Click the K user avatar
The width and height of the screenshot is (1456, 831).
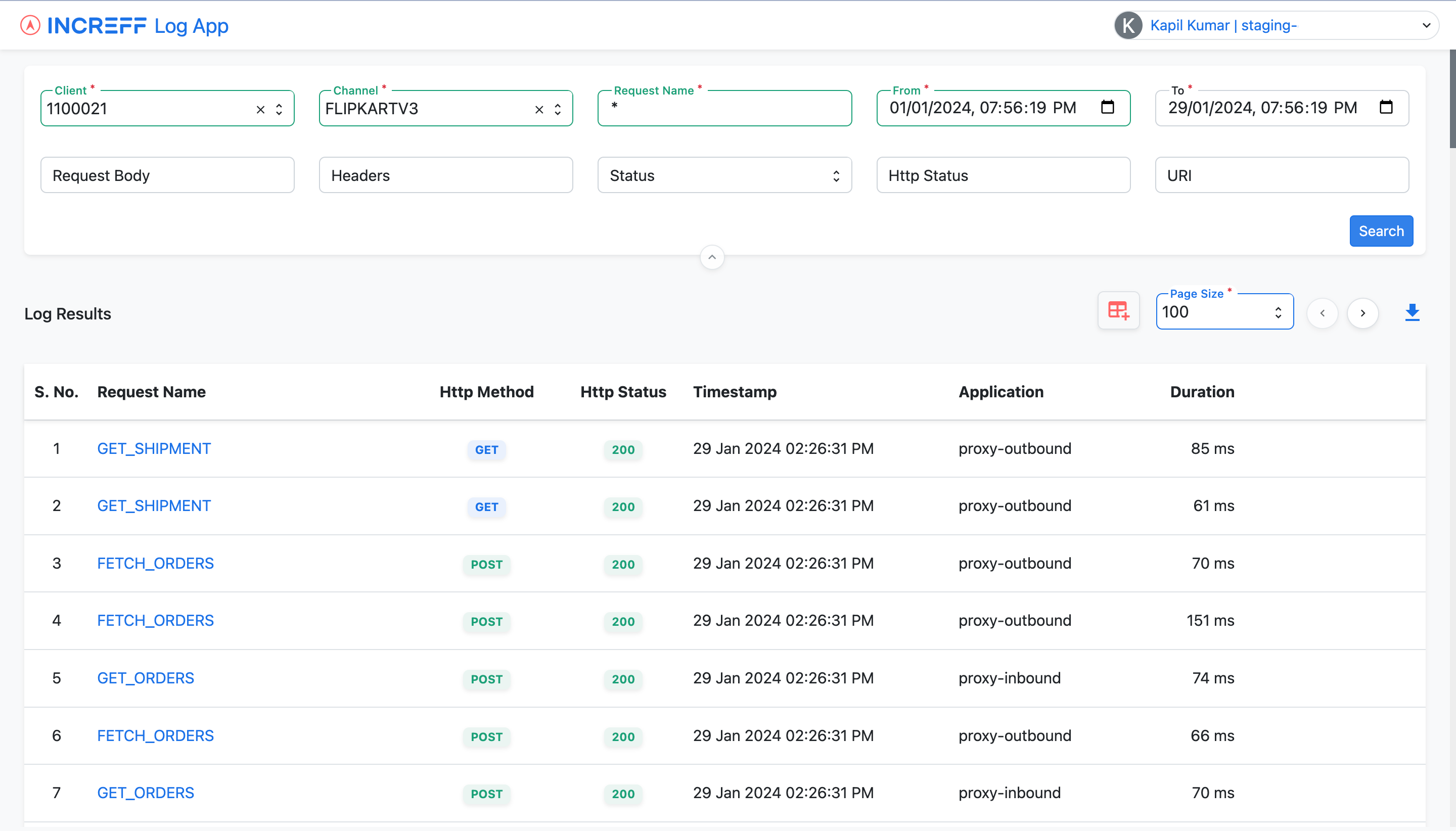(x=1128, y=25)
